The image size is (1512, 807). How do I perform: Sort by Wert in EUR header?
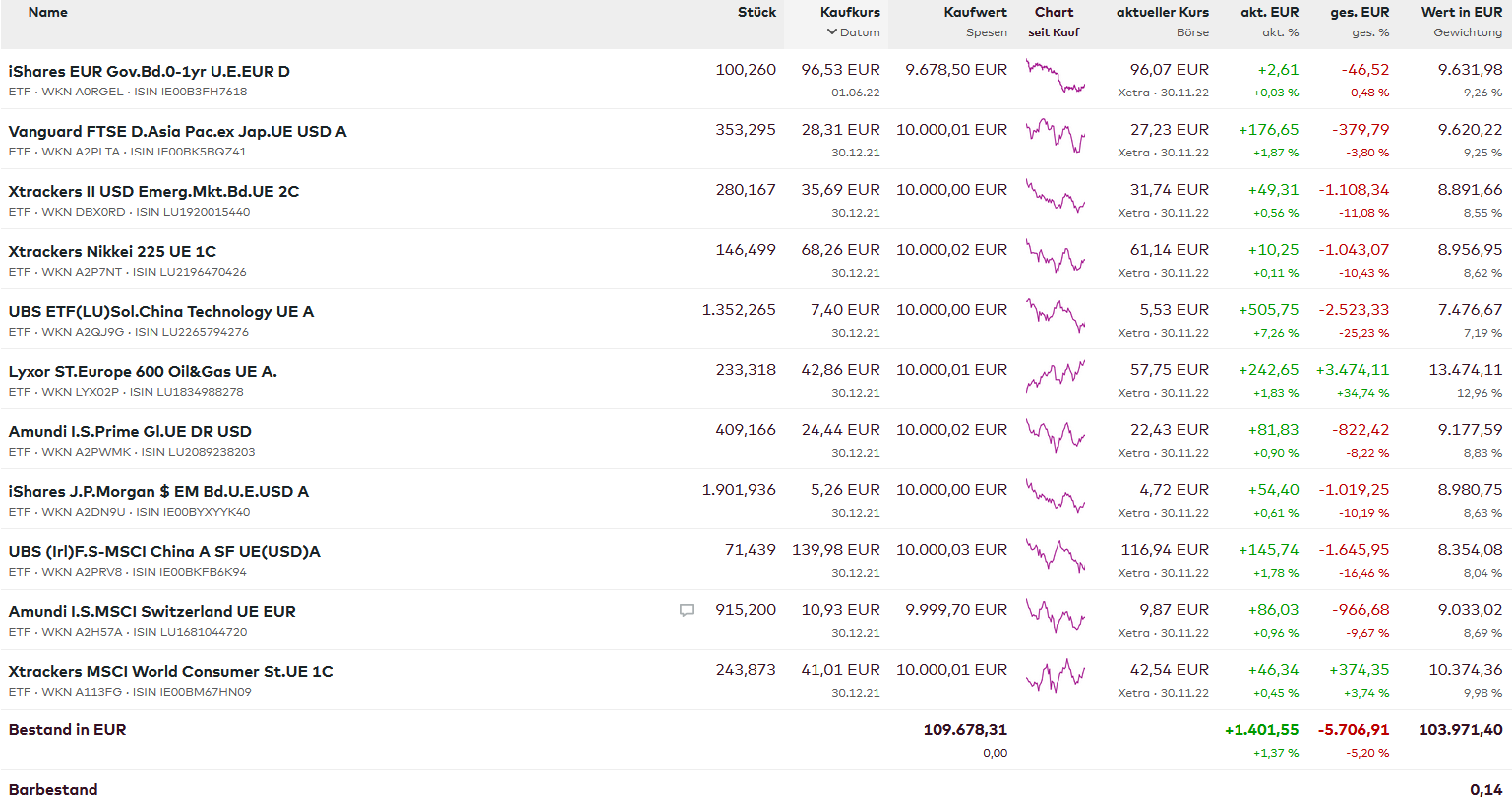[1461, 13]
